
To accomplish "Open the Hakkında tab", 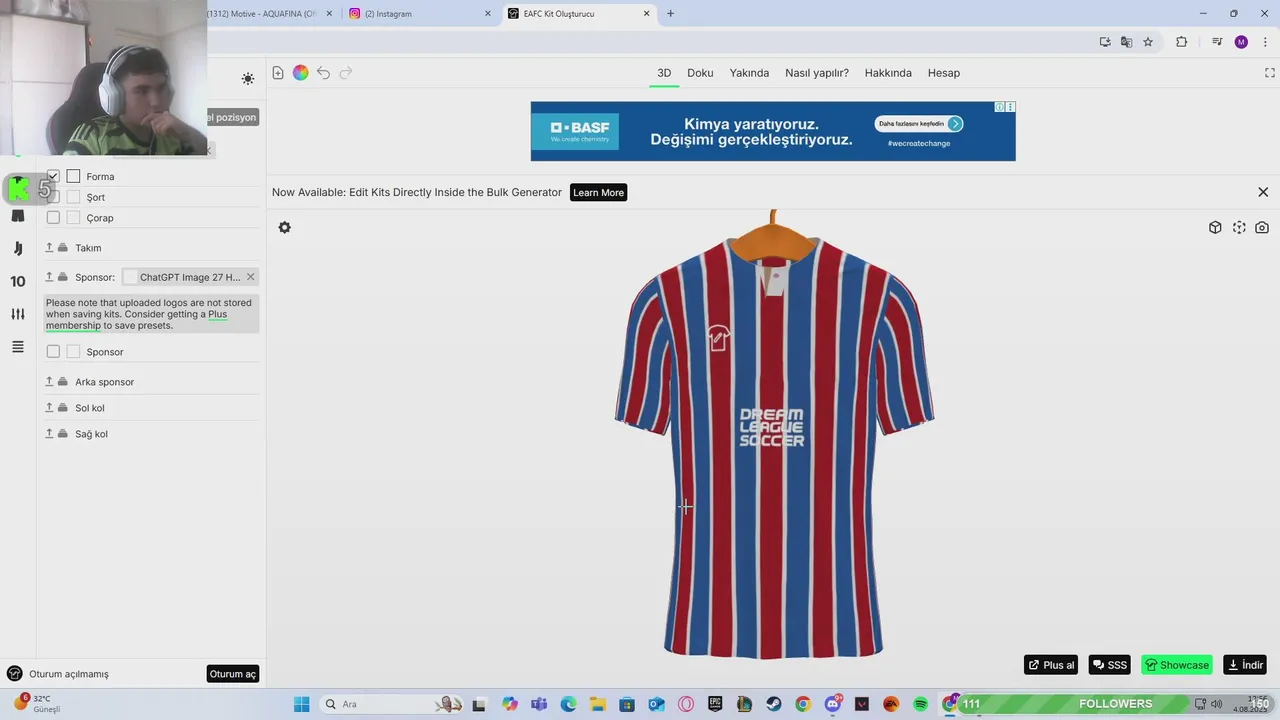I will pyautogui.click(x=888, y=73).
